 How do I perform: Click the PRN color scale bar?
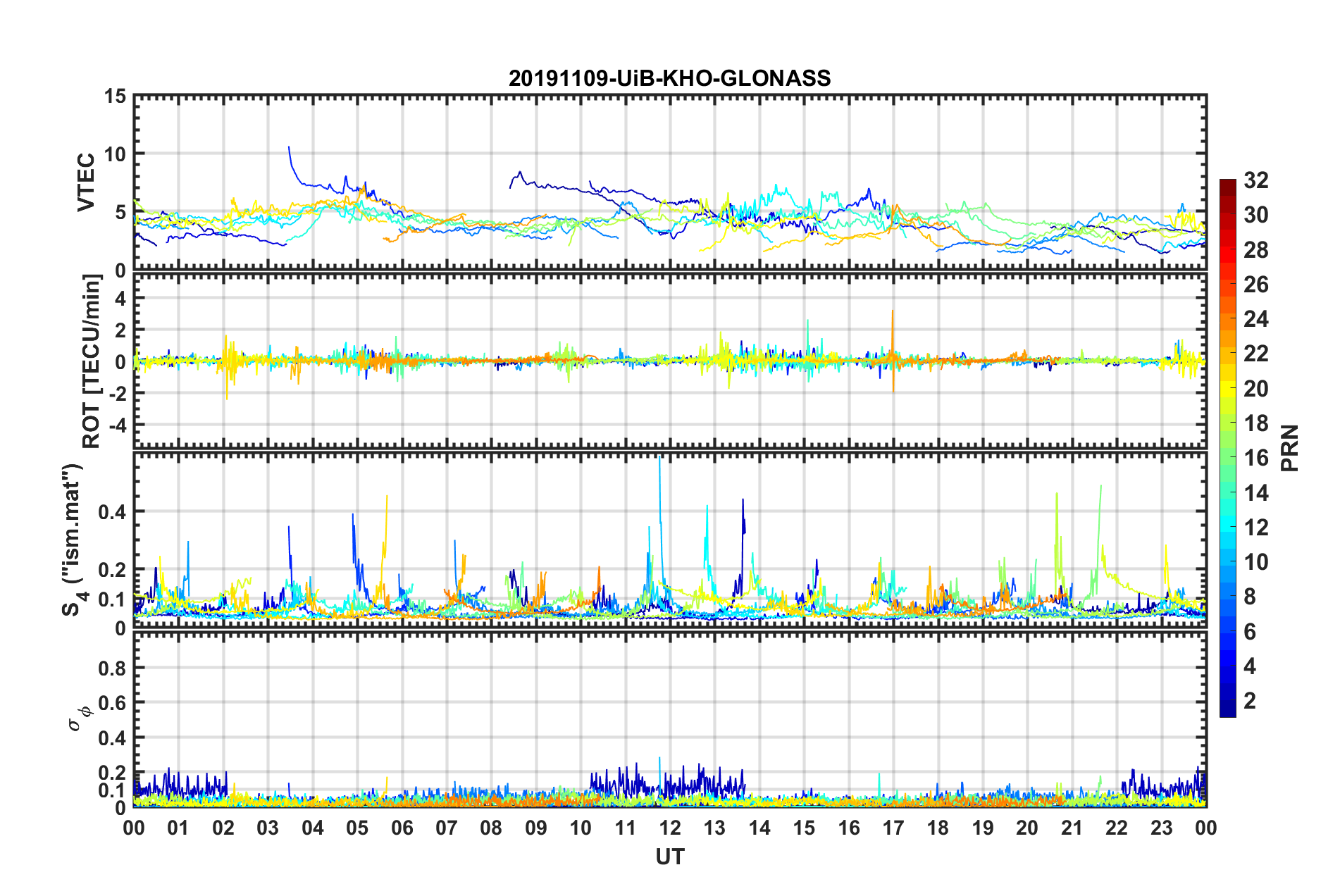click(x=1228, y=448)
